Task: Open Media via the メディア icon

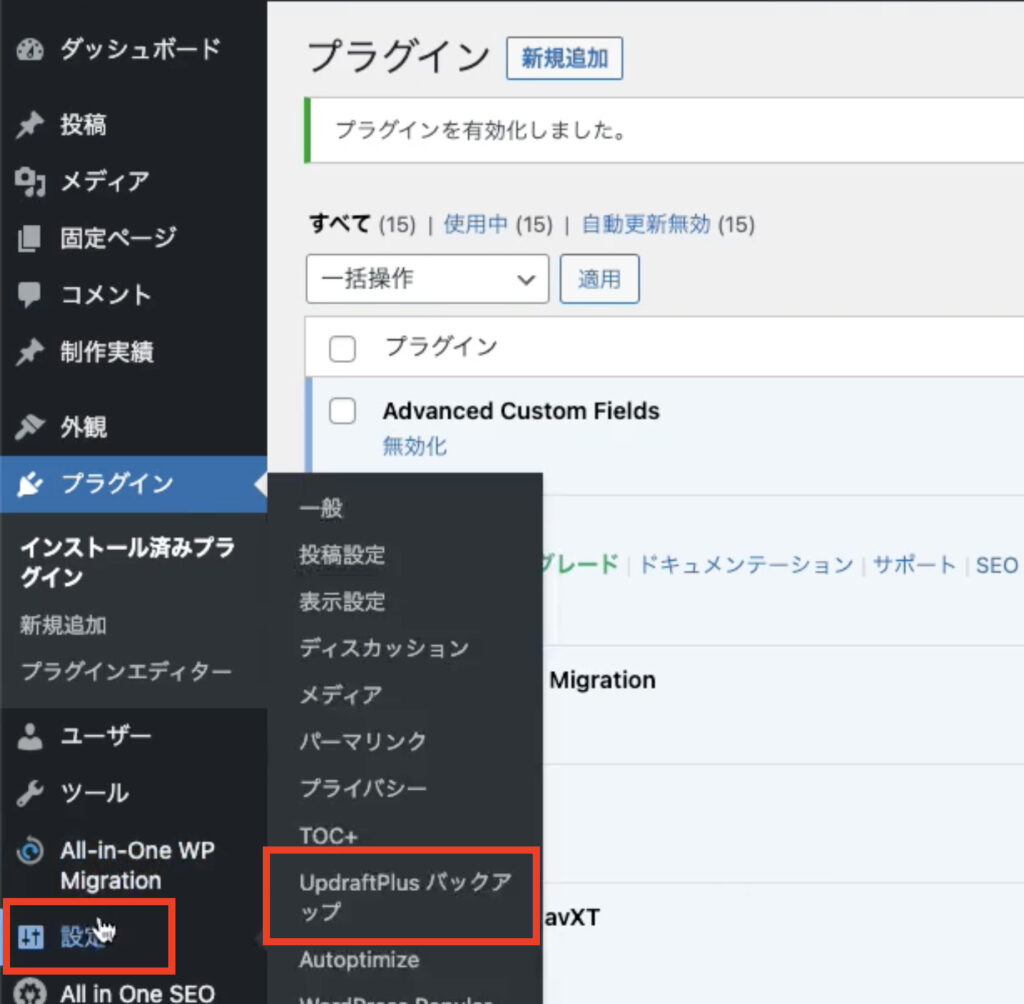Action: (31, 182)
